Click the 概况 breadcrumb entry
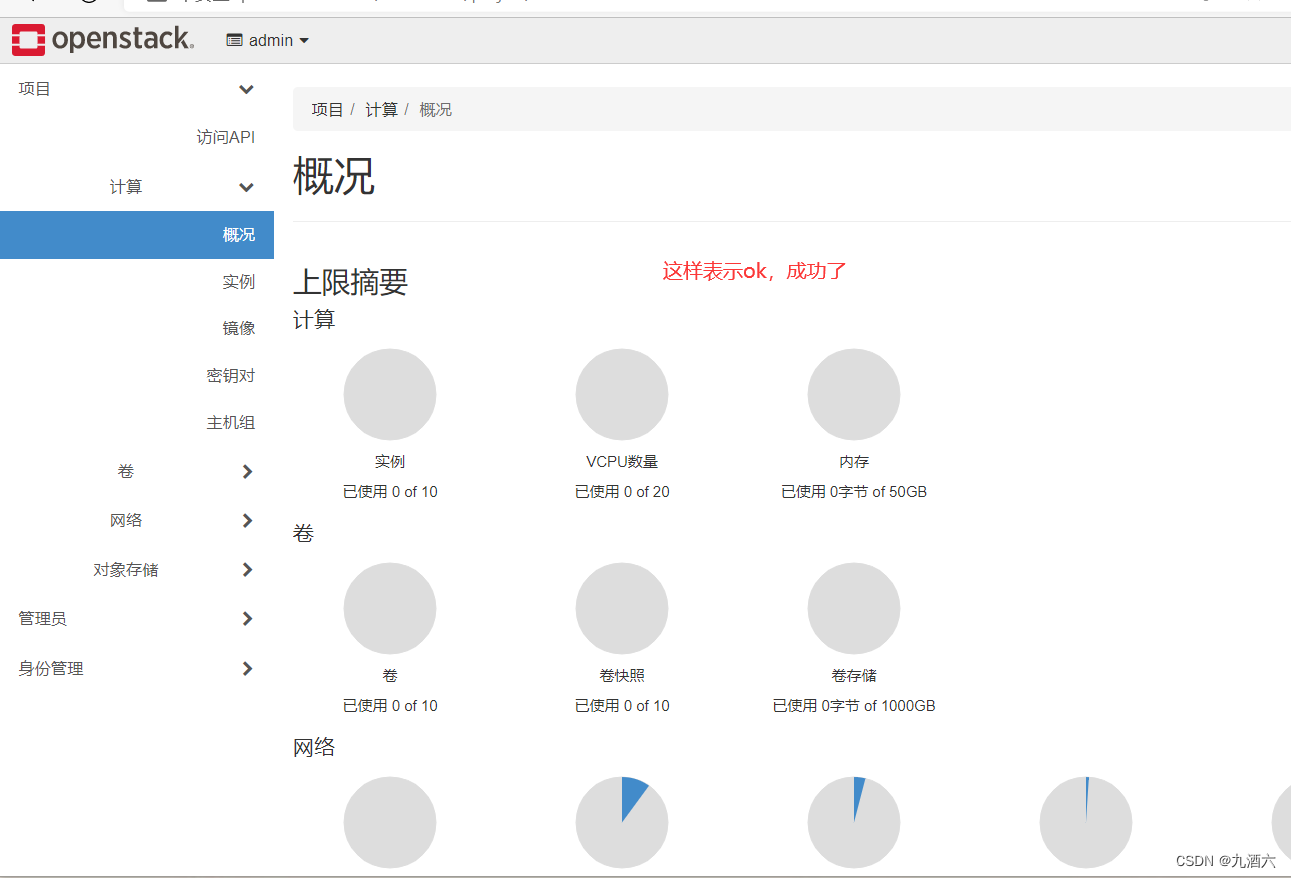 [435, 110]
